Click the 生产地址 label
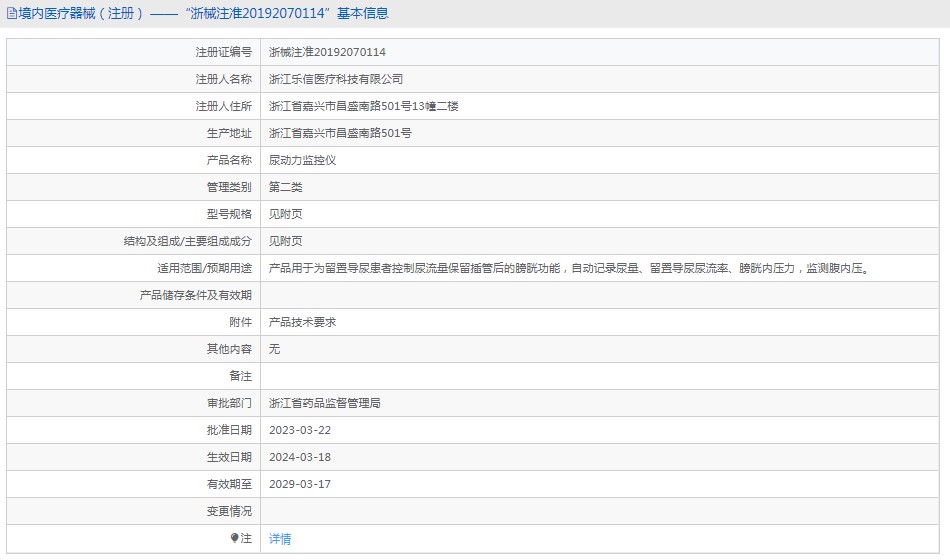950x560 pixels. (x=229, y=133)
